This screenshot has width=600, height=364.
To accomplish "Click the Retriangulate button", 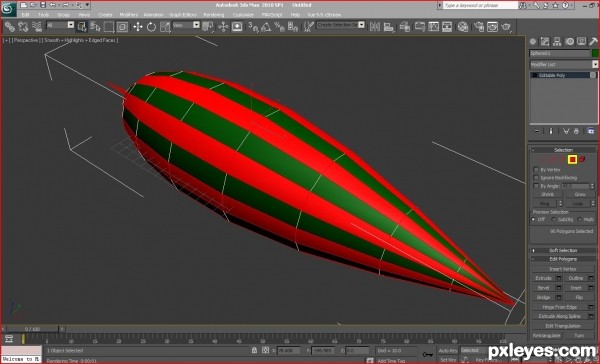I will coord(546,335).
